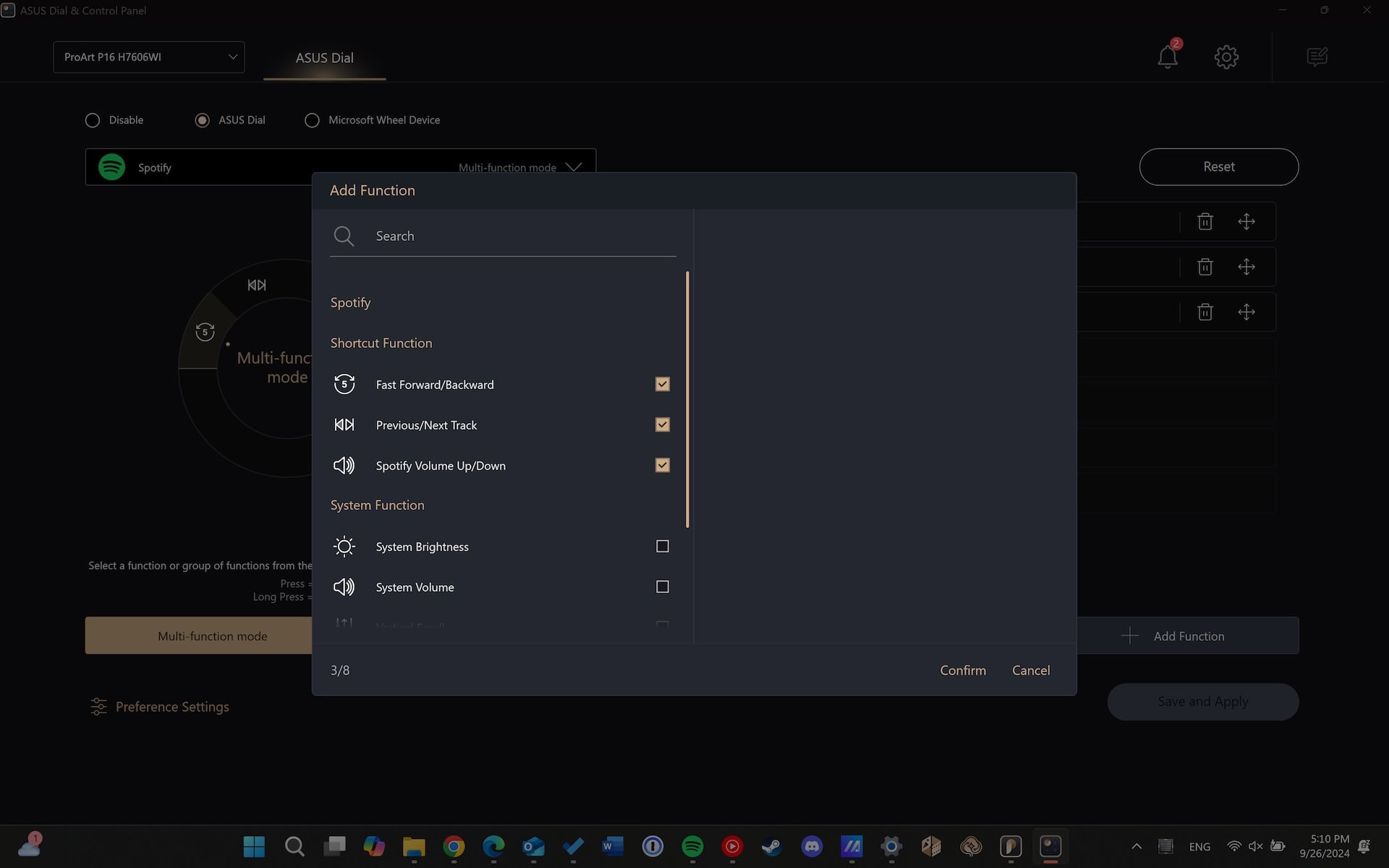
Task: Click the previous/next icon on the dial wheel
Action: pos(257,285)
